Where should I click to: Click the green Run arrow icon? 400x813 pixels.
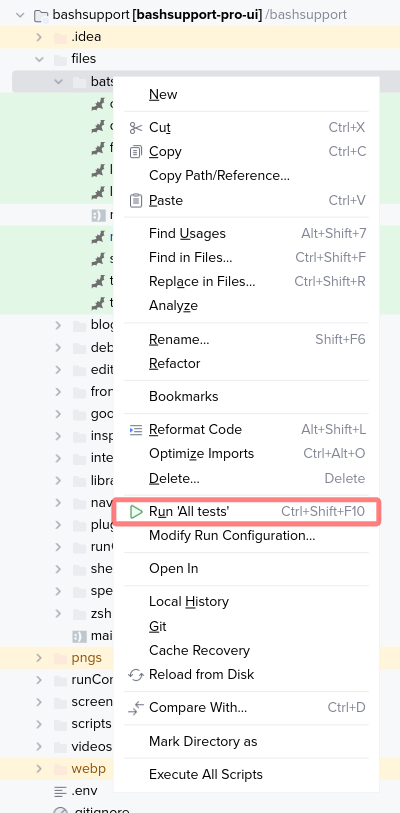[x=136, y=512]
